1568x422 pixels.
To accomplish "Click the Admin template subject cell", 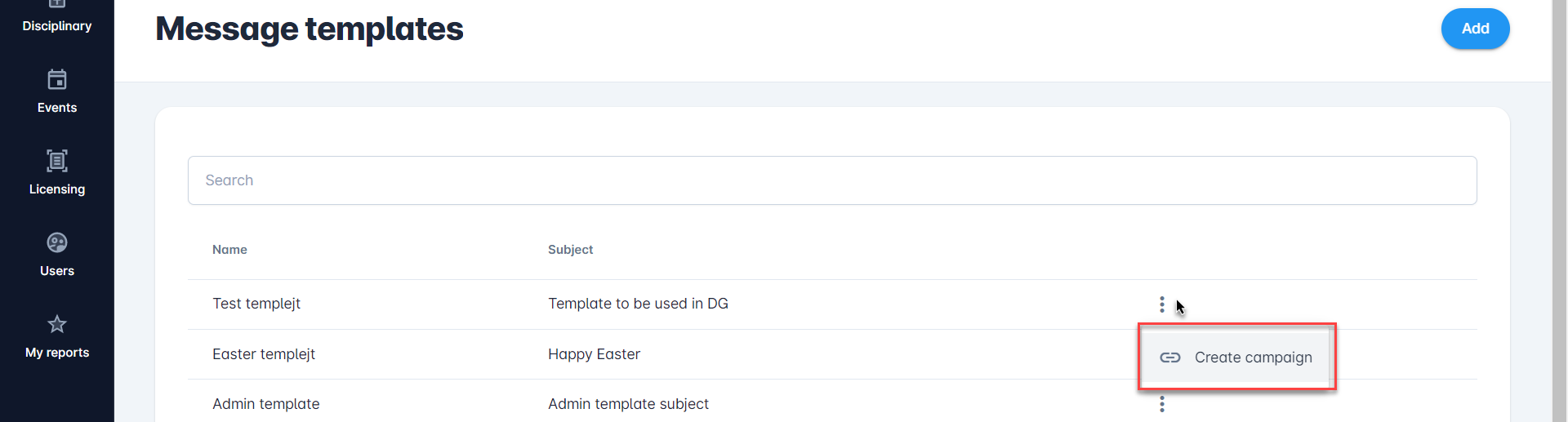I will [x=628, y=404].
